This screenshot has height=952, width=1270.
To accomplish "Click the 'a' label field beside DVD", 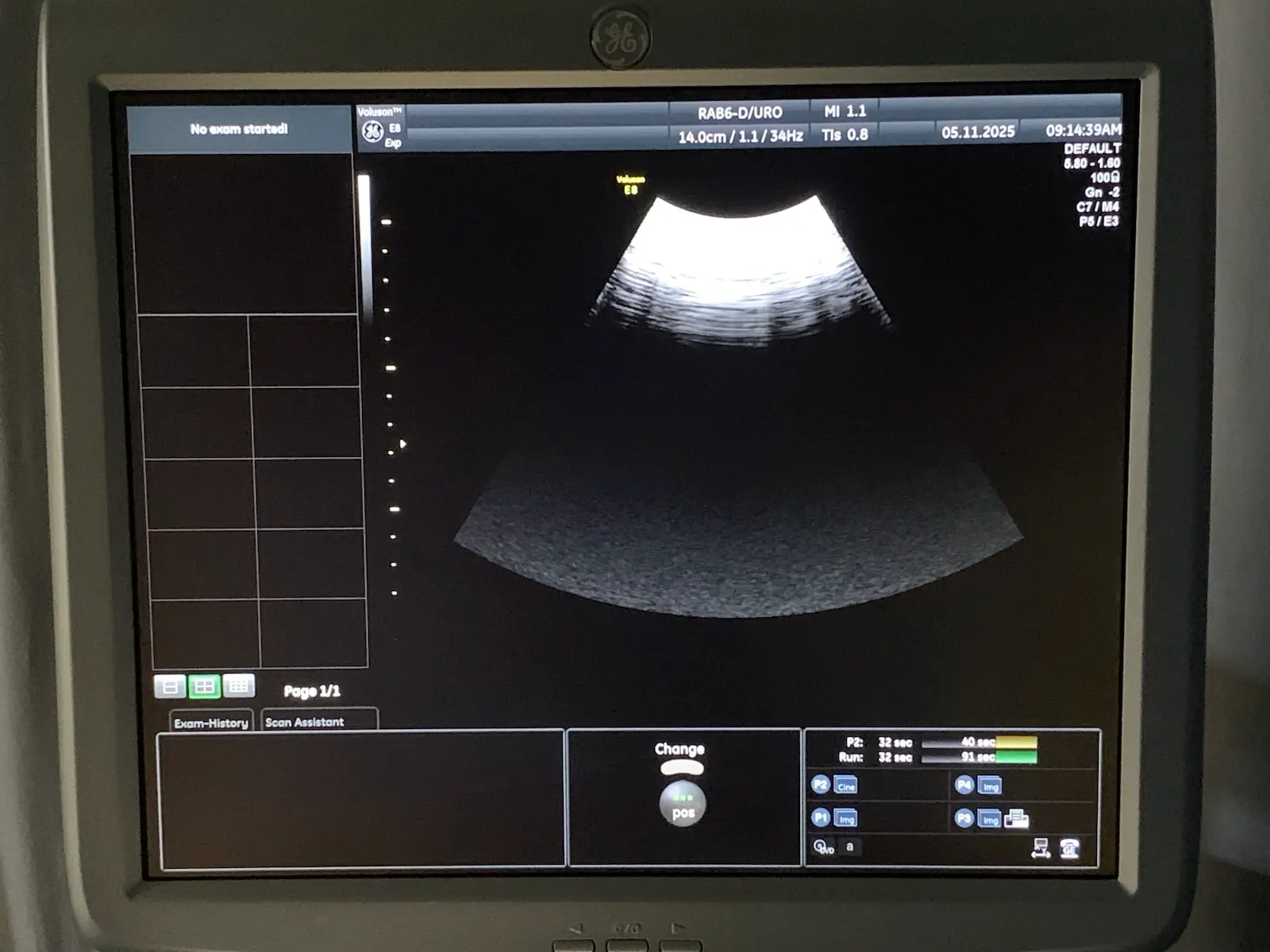I will [849, 848].
